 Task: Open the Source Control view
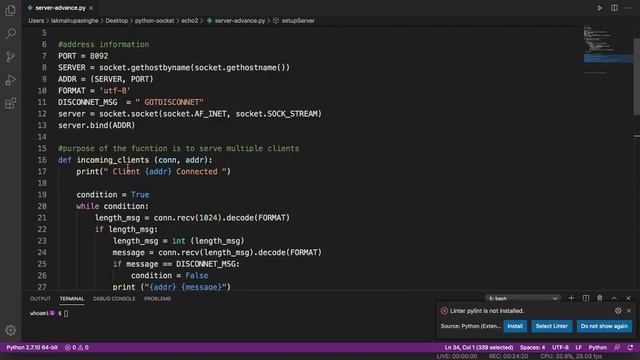tap(11, 57)
